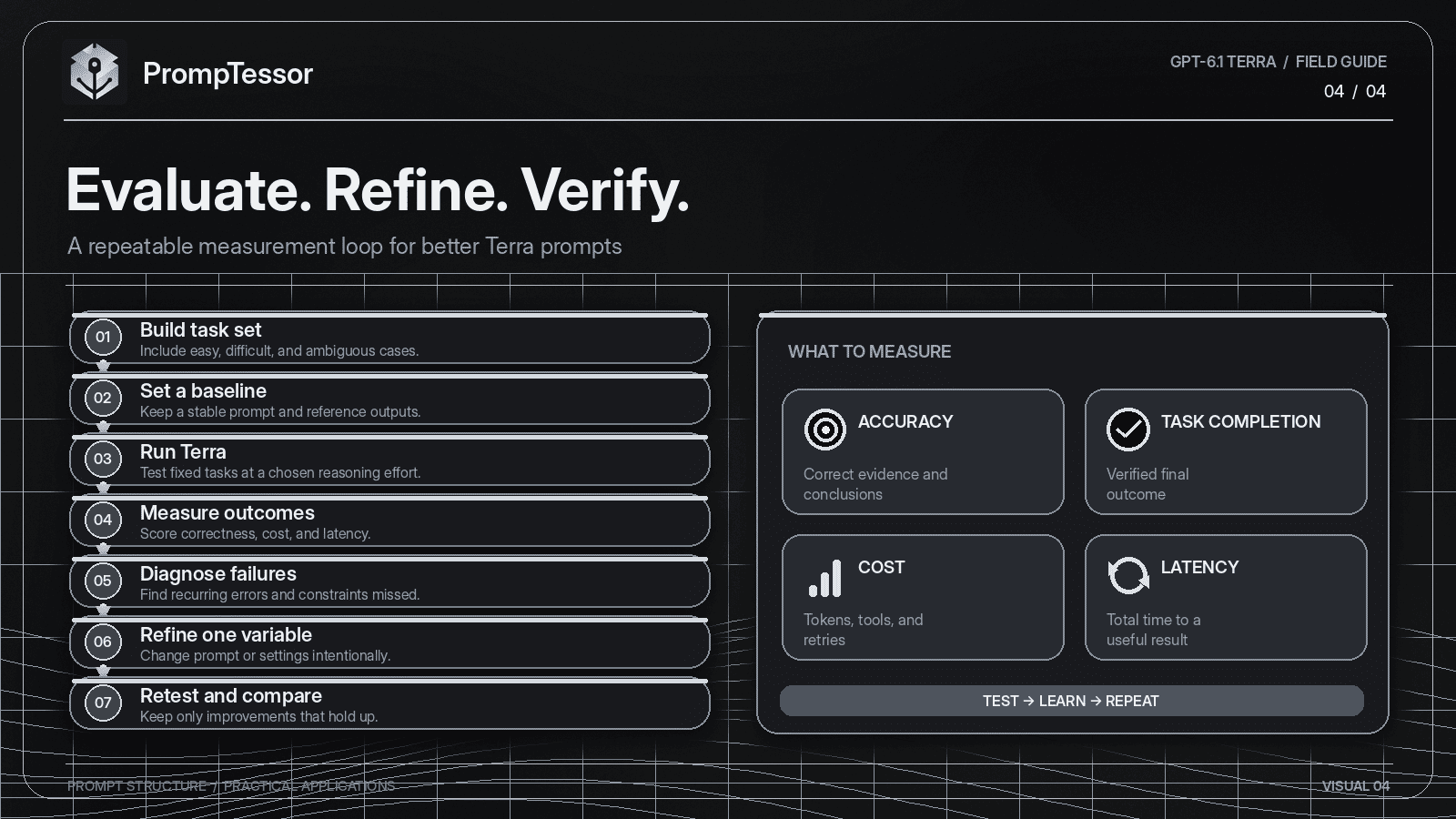This screenshot has width=1456, height=819.
Task: Click 'Test fixed tasks at a chosen reasoning effort.'
Action: 280,473
